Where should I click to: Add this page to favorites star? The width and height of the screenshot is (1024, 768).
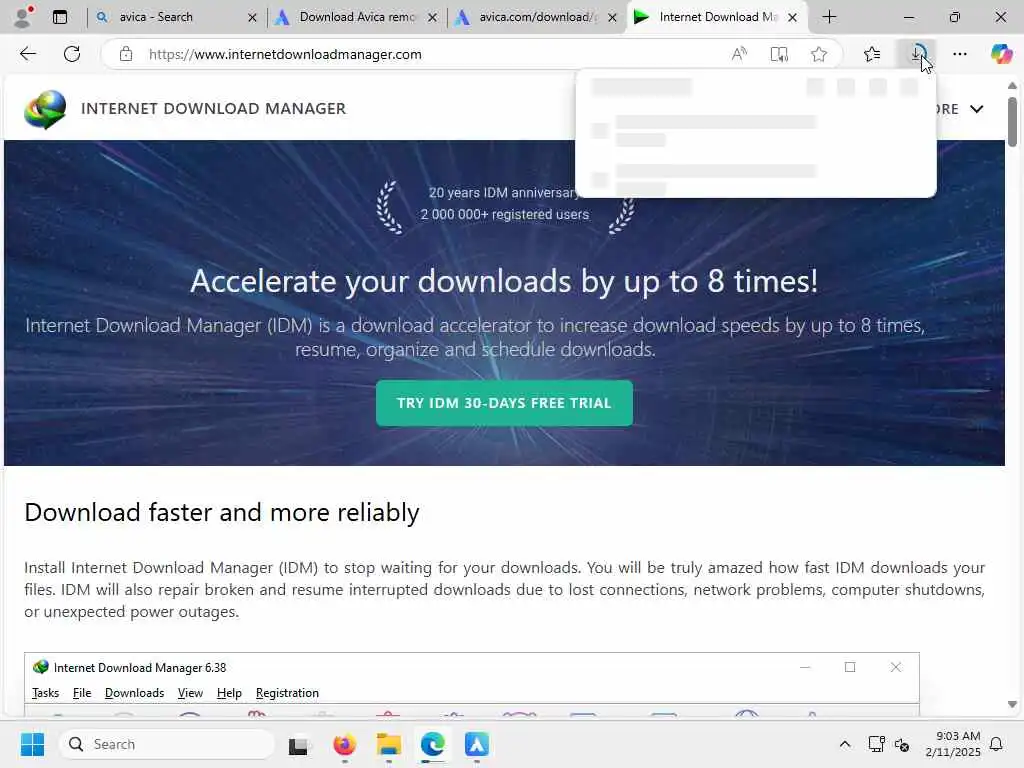click(819, 54)
